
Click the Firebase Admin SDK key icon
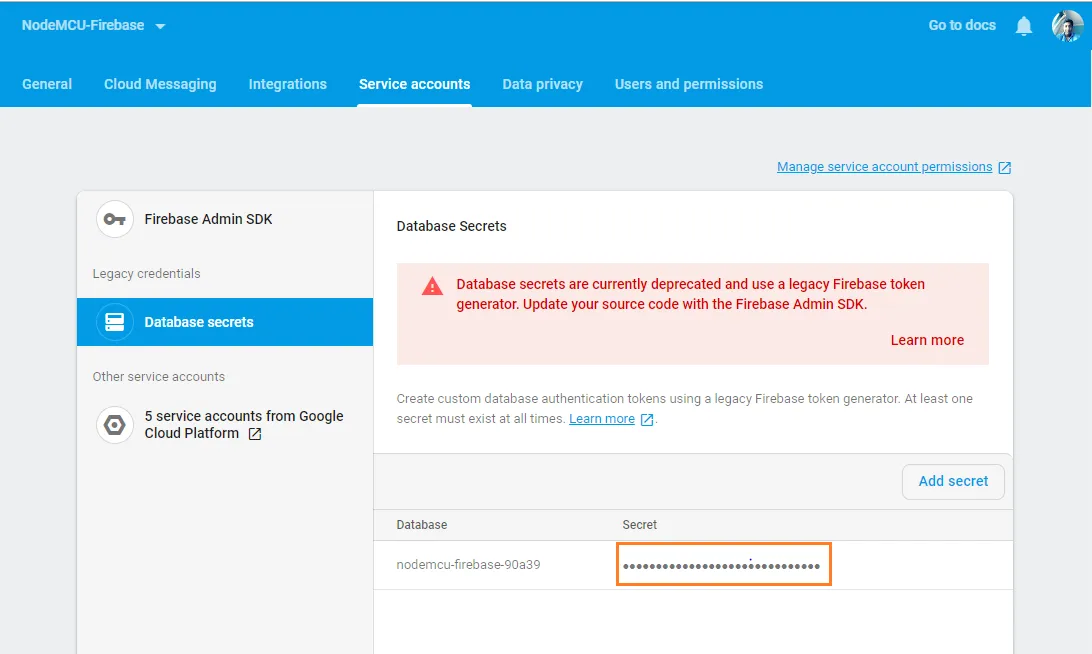(x=114, y=219)
